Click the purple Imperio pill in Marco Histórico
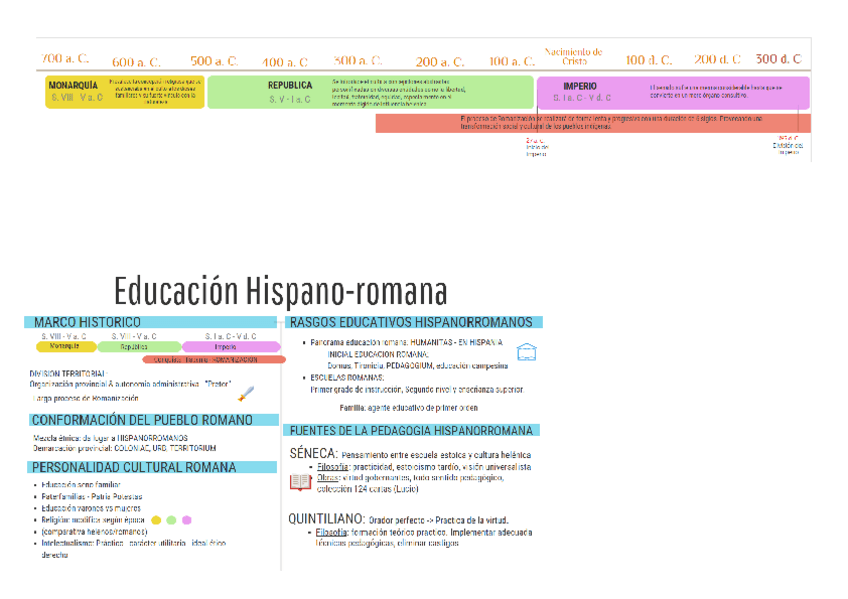Viewport: 848px width, 599px height. click(230, 347)
